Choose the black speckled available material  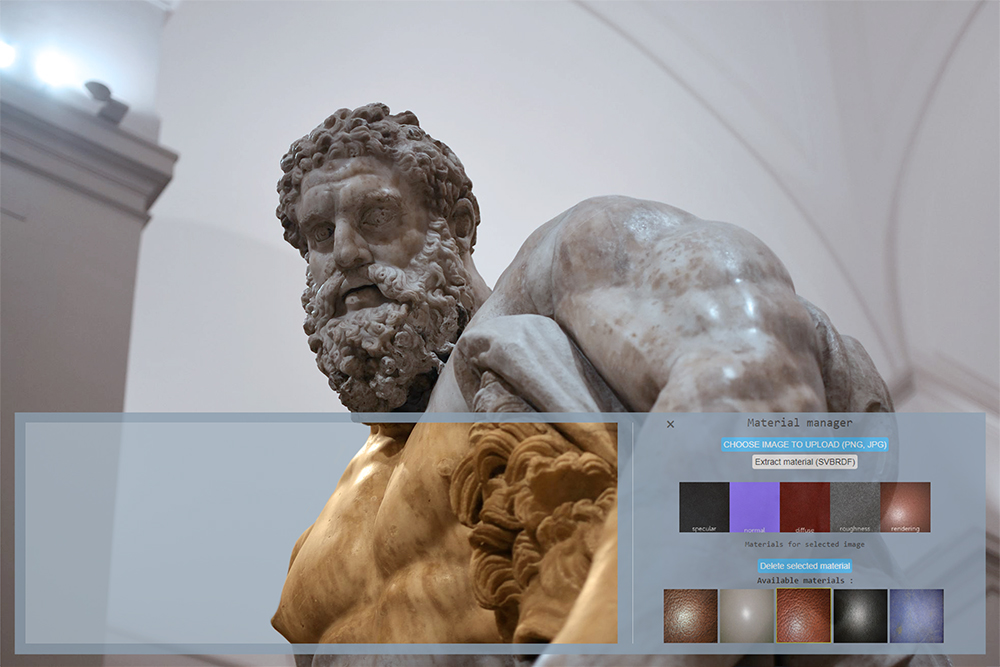(860, 615)
